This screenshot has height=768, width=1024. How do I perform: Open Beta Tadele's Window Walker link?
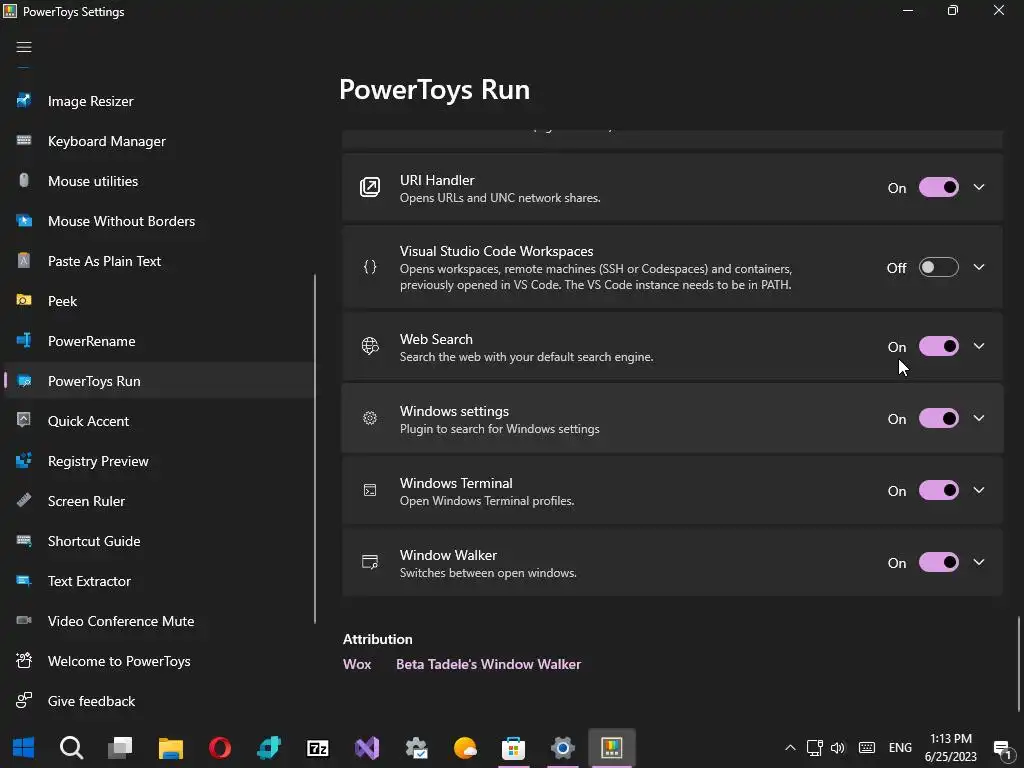coord(488,664)
